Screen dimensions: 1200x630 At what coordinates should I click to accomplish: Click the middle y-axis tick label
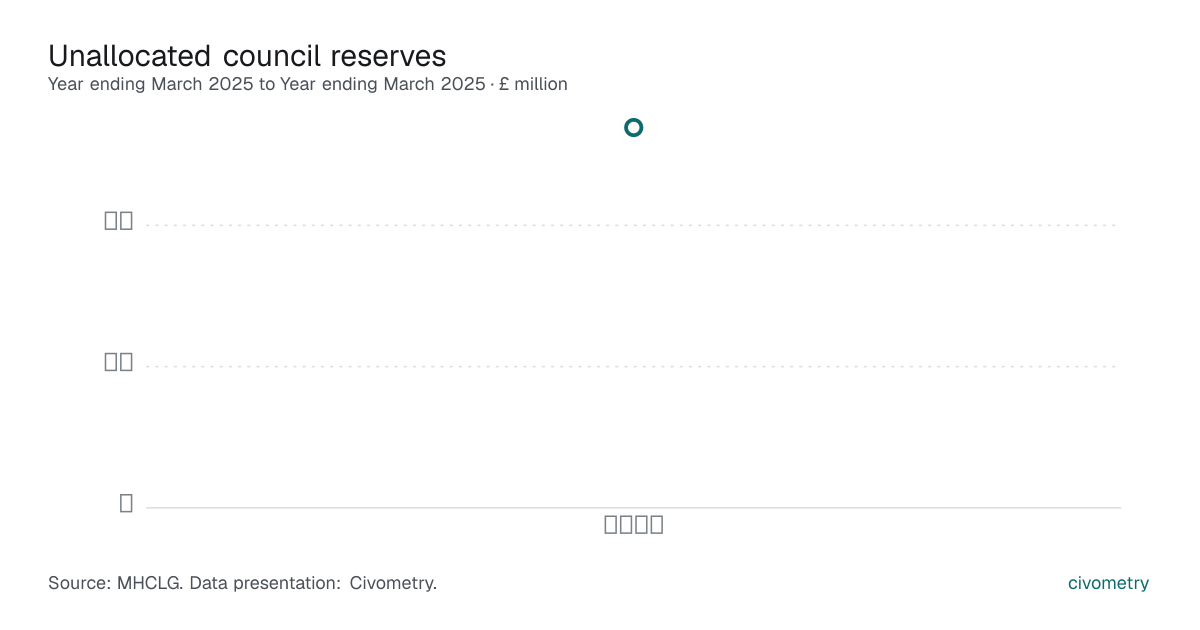[x=119, y=362]
